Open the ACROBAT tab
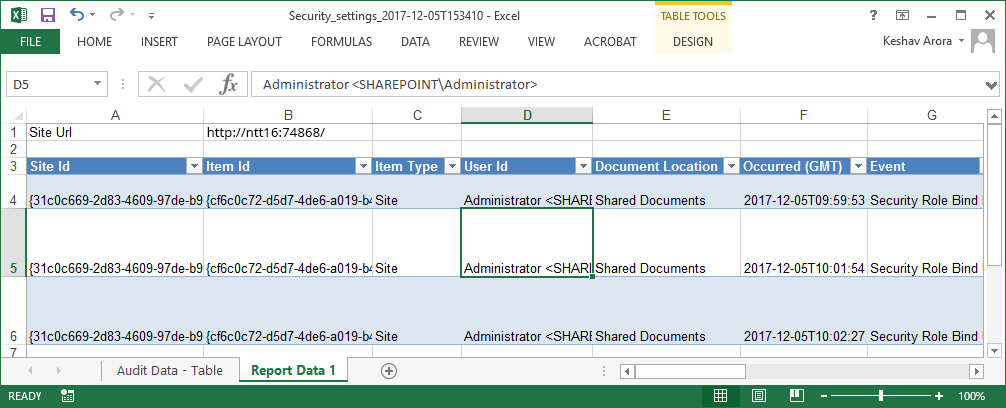 (x=610, y=42)
